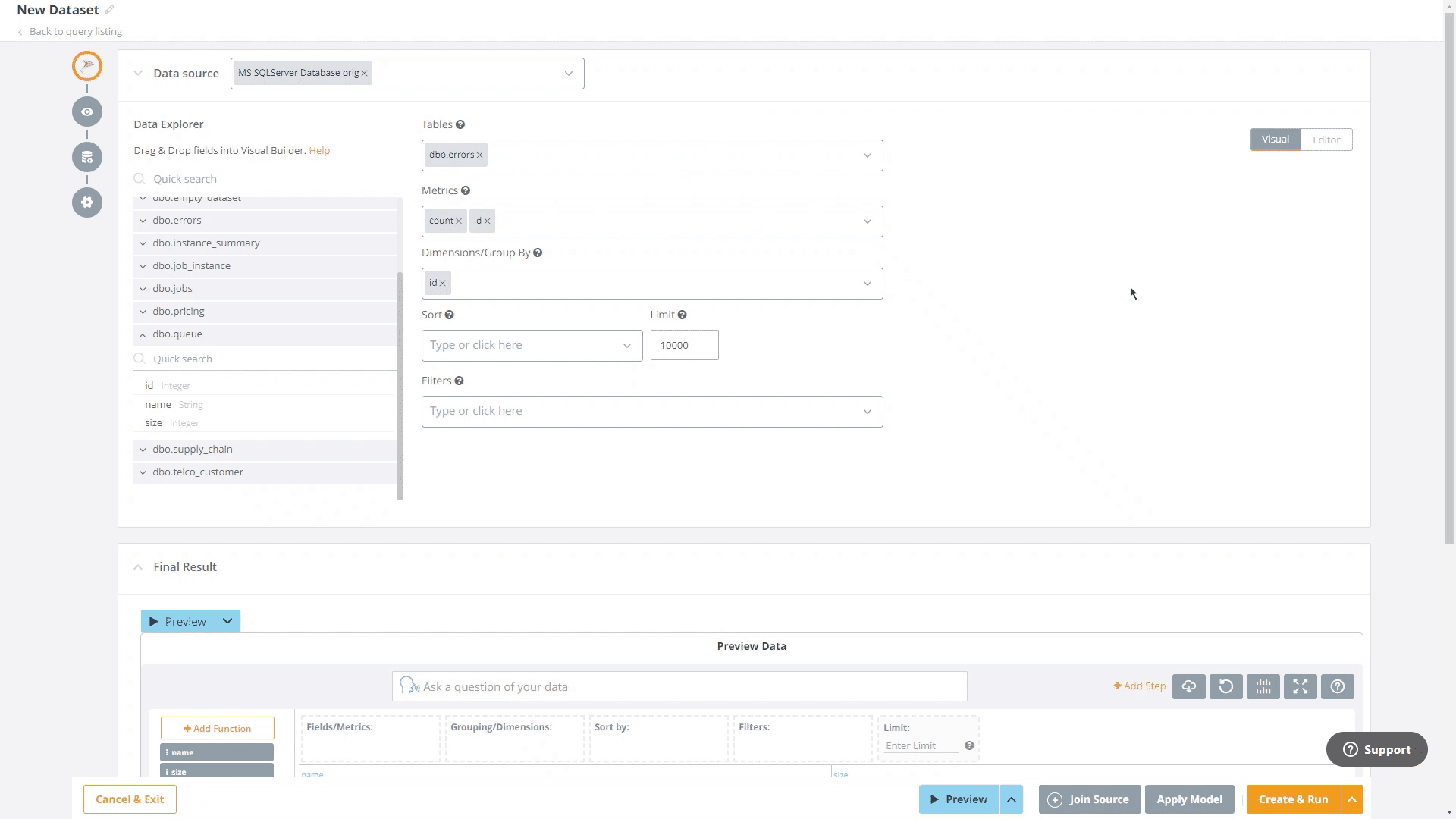Click the Help link in Data Explorer
The image size is (1456, 819).
[319, 150]
